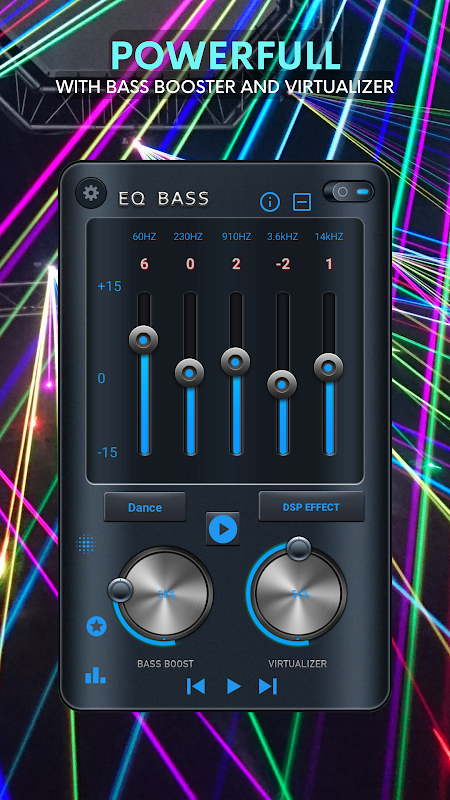Toggle the equalizer power switch

point(348,192)
